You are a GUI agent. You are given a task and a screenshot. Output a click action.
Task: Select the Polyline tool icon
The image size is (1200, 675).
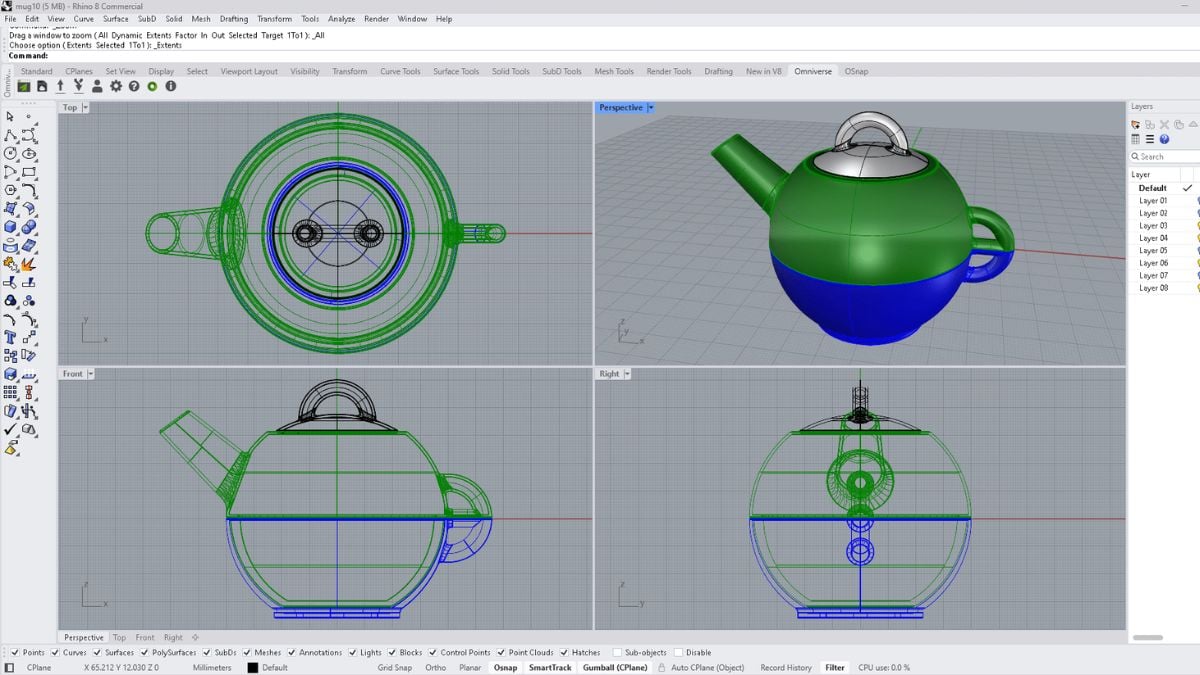[x=11, y=135]
